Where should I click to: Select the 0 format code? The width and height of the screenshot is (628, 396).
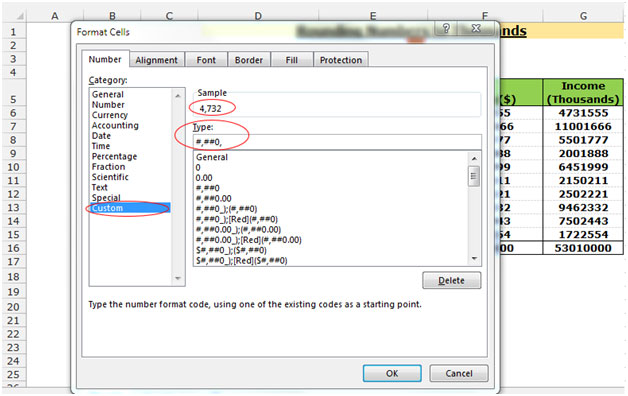point(198,168)
